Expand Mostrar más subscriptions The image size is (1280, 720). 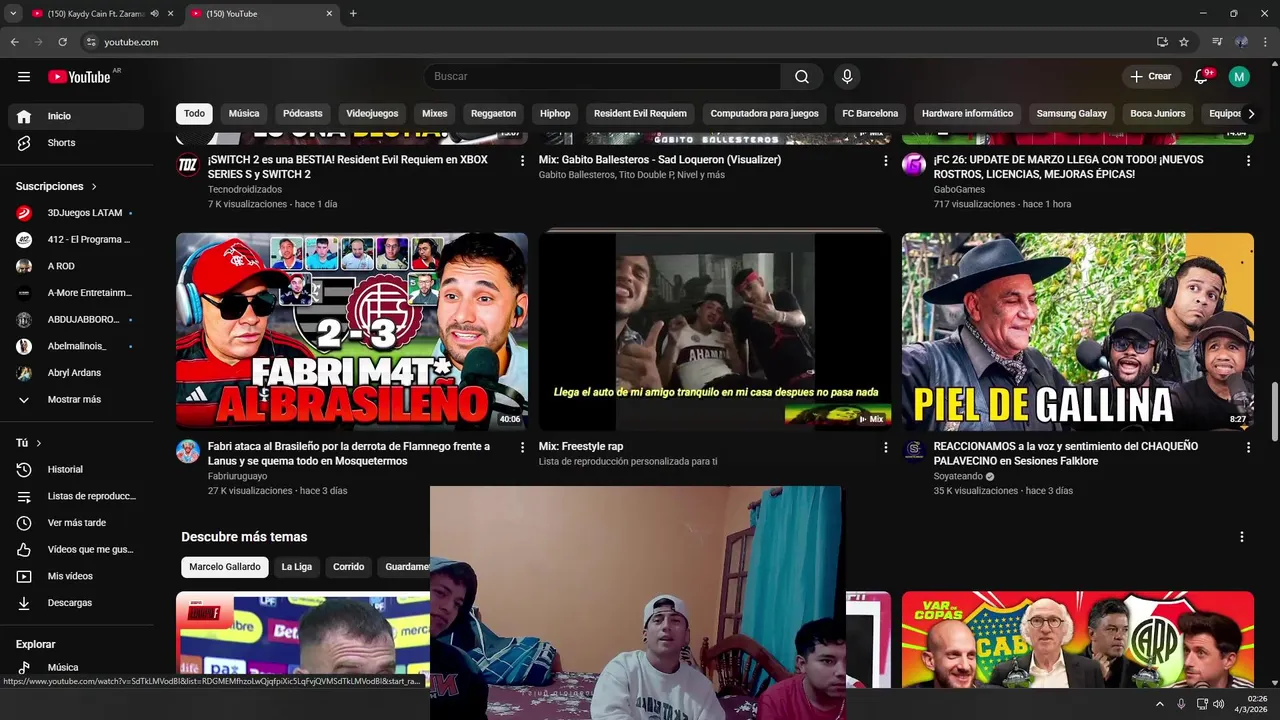76,400
